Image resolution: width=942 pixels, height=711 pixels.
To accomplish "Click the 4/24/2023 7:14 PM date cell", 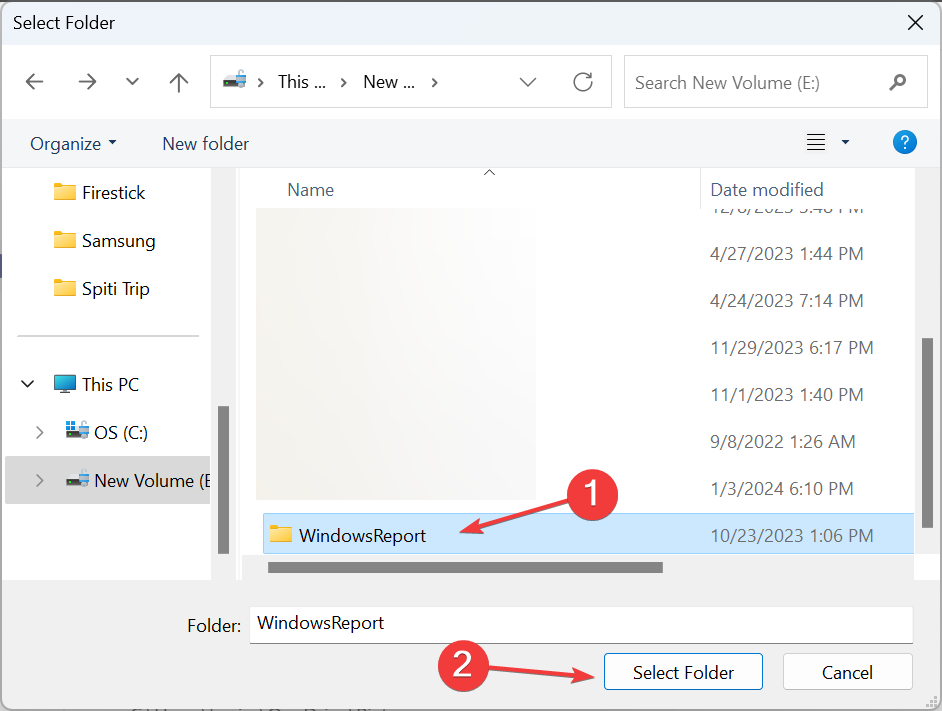I will pos(786,301).
